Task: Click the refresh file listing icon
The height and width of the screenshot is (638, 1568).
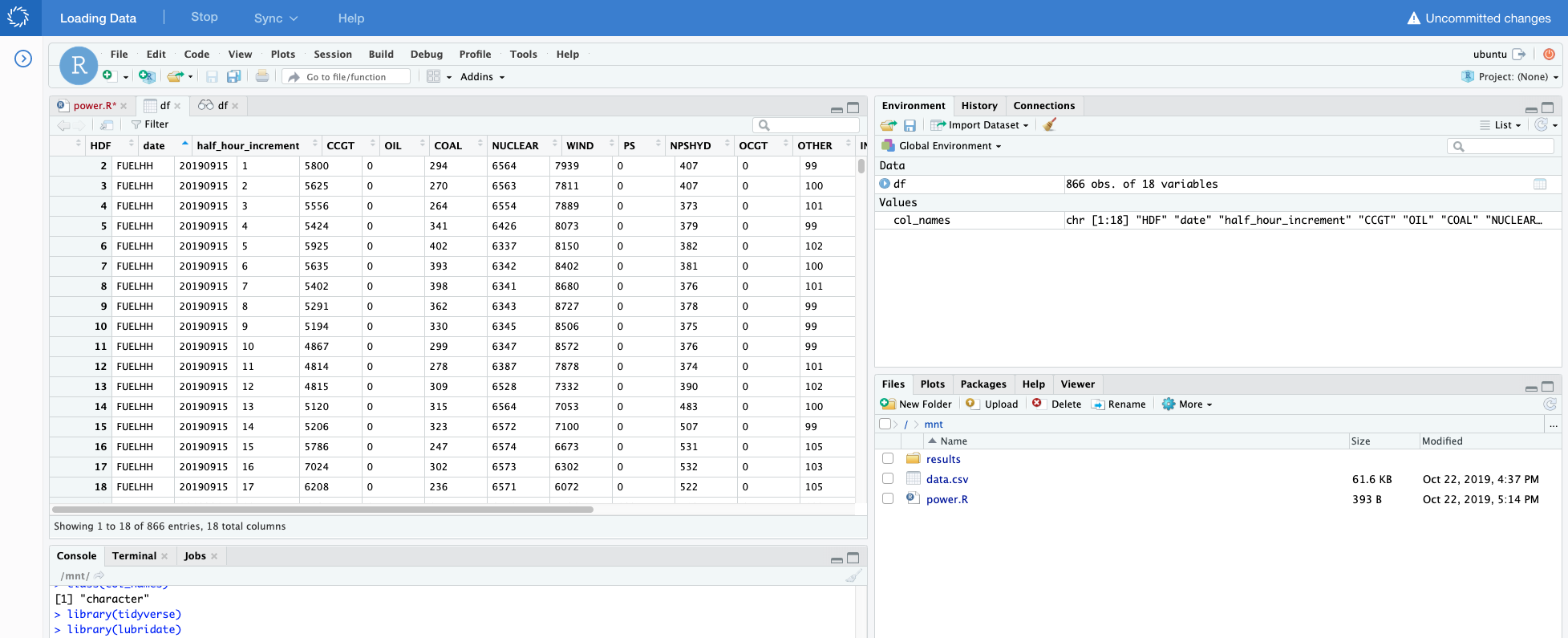Action: tap(1550, 404)
